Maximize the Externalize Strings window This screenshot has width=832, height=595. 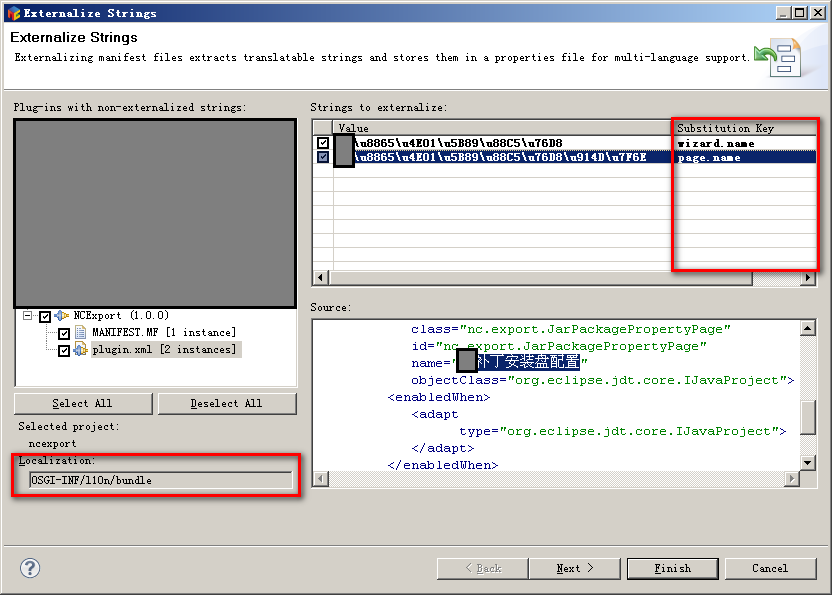click(800, 13)
